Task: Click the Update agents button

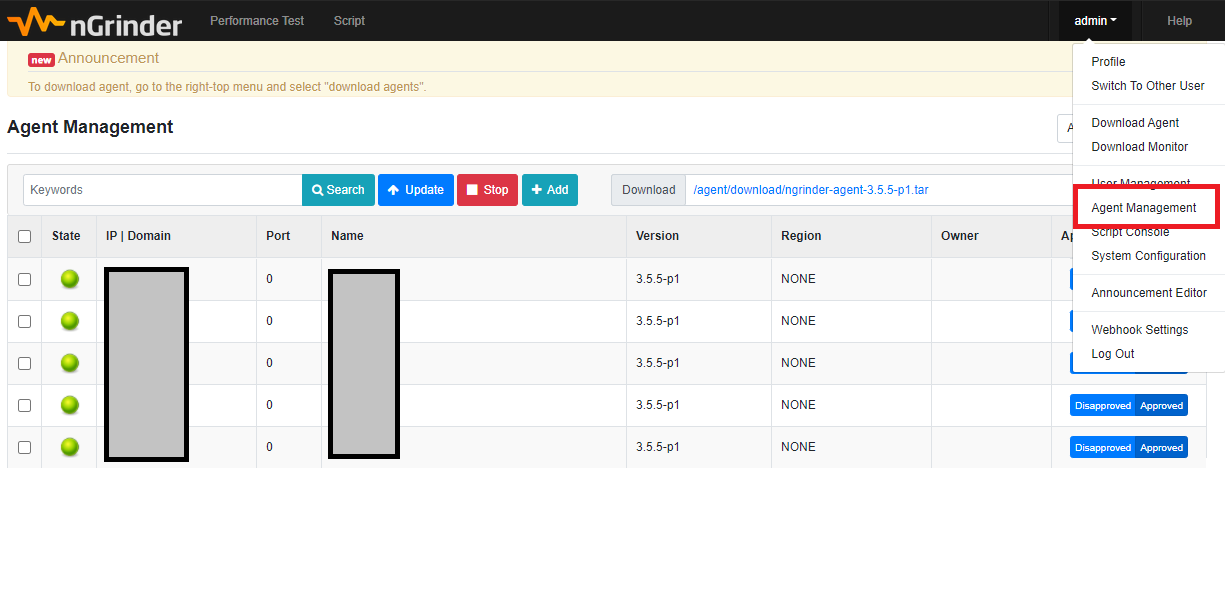Action: point(416,190)
